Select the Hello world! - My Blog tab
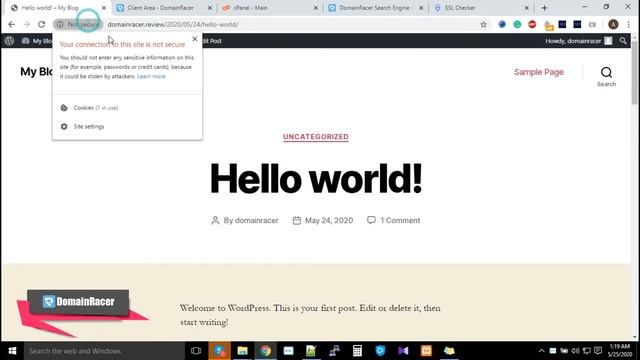 click(50, 8)
